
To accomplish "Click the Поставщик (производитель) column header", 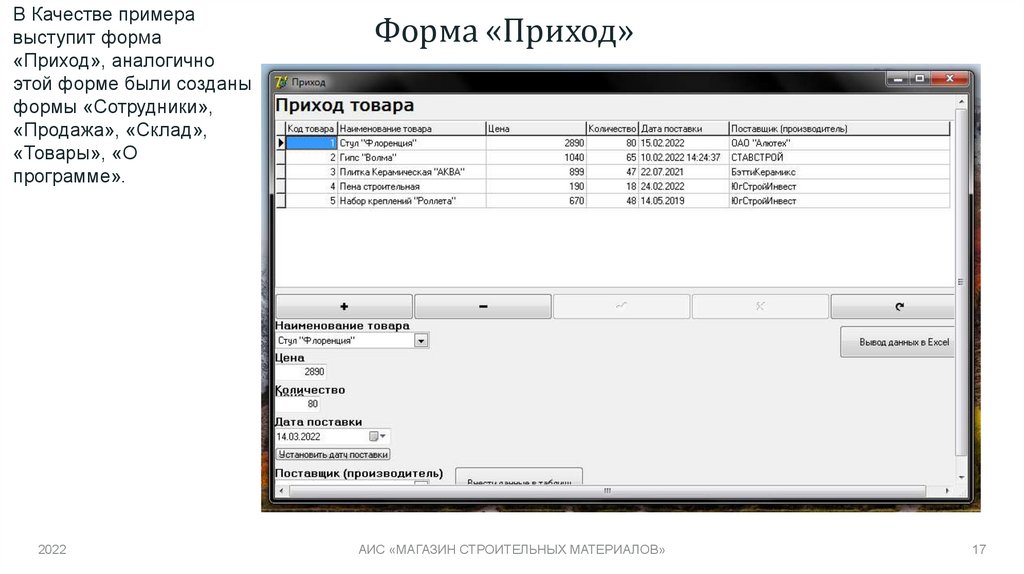I will click(839, 129).
